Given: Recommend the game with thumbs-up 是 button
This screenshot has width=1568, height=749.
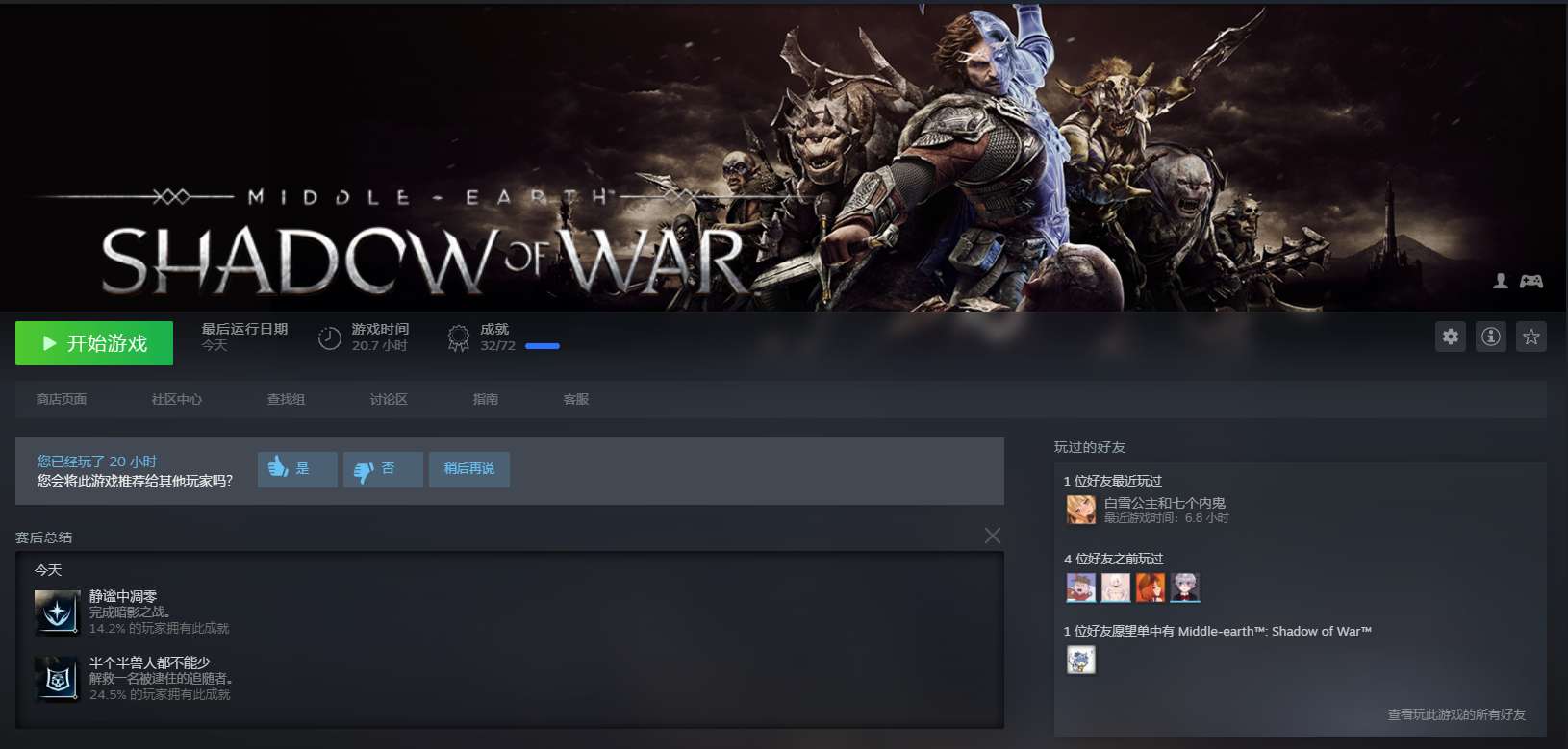Looking at the screenshot, I should click(297, 469).
